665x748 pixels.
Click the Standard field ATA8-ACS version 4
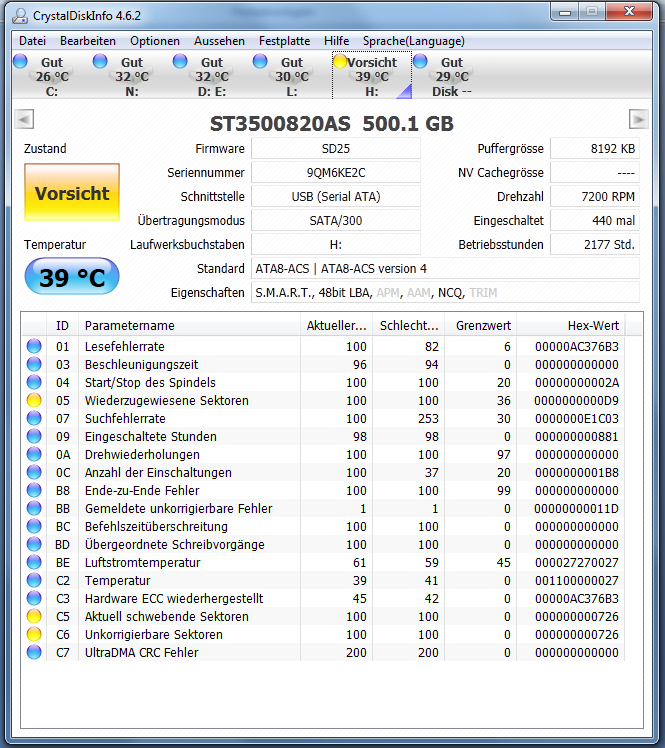coord(446,269)
